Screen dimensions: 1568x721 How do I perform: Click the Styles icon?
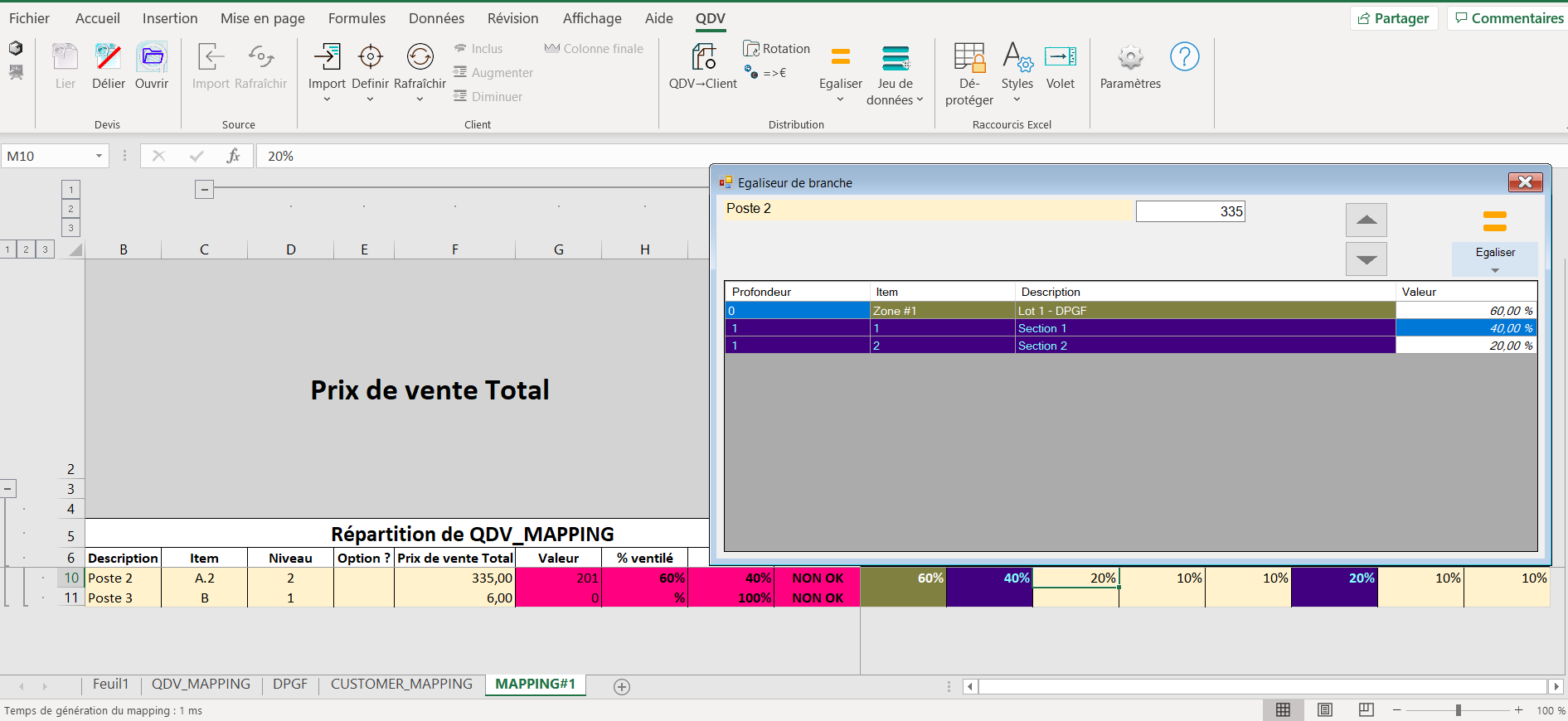click(1017, 57)
